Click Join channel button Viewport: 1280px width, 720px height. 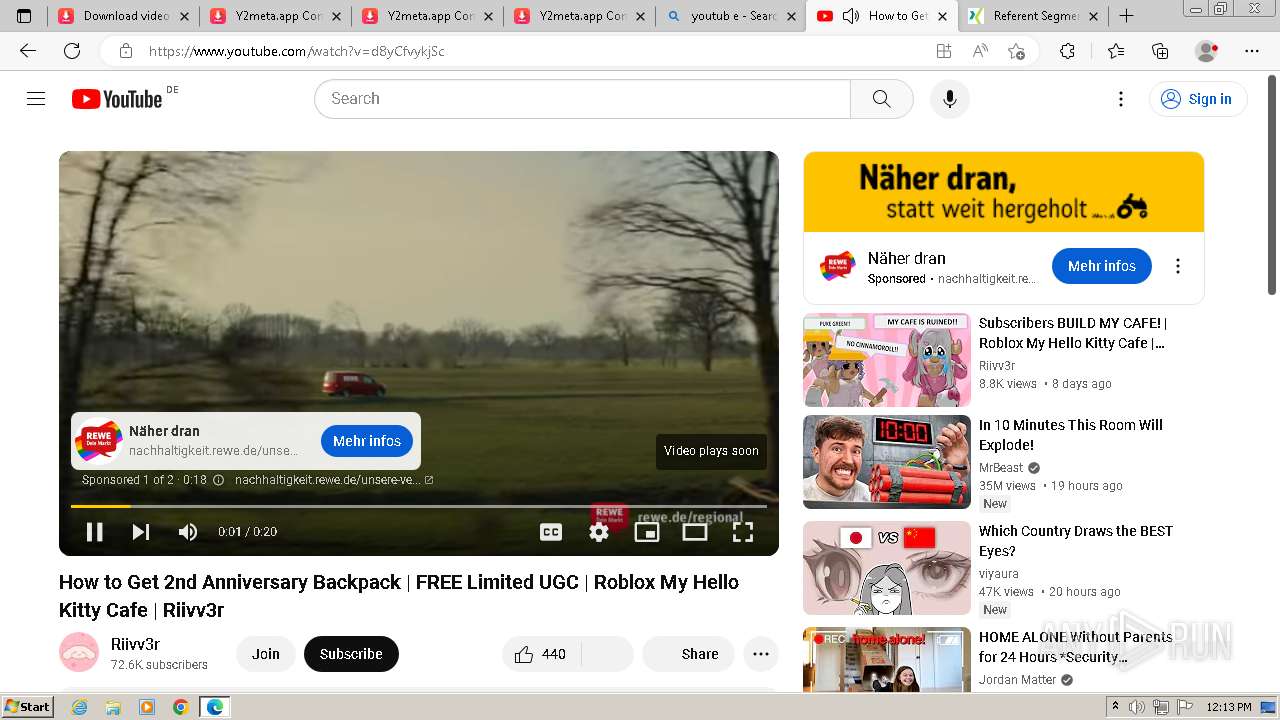(266, 654)
